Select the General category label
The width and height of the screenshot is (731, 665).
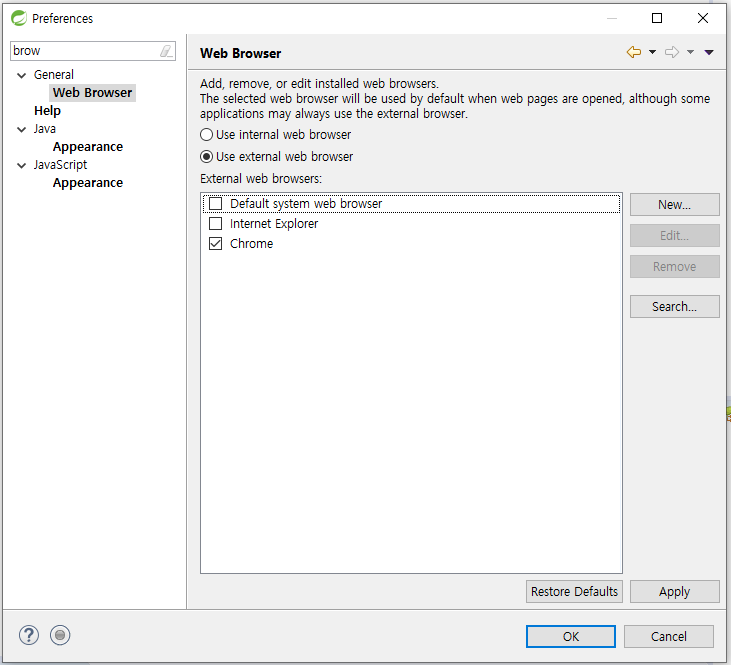pos(54,75)
